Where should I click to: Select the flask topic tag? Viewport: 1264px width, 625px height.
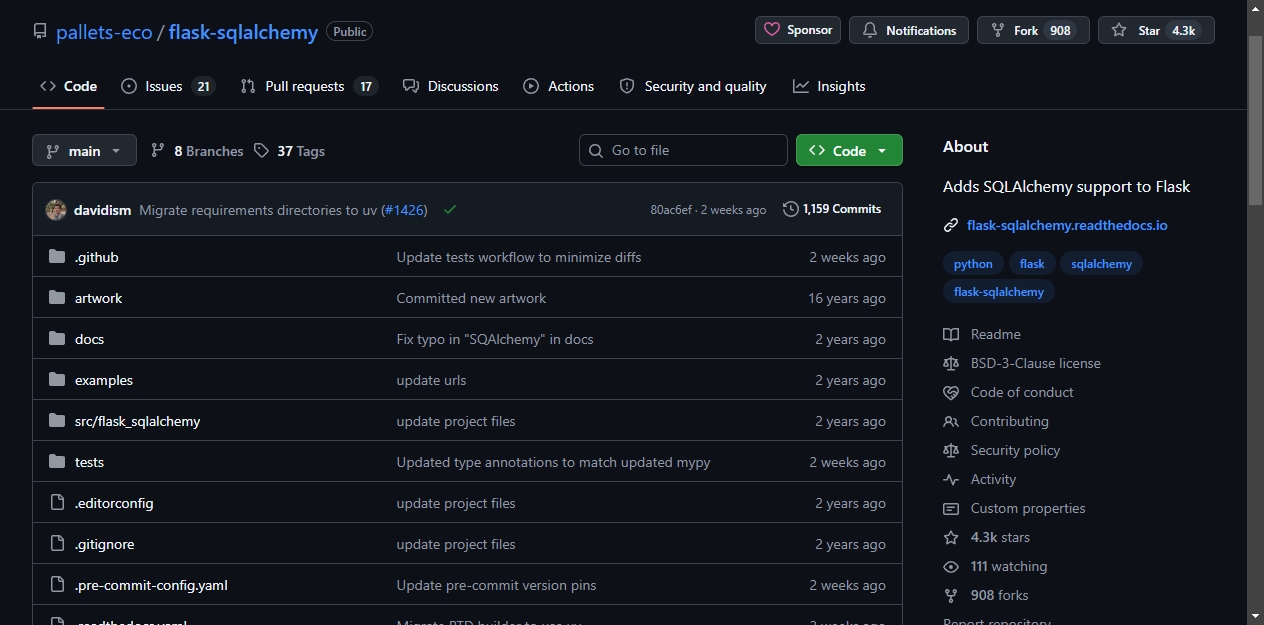pyautogui.click(x=1032, y=264)
